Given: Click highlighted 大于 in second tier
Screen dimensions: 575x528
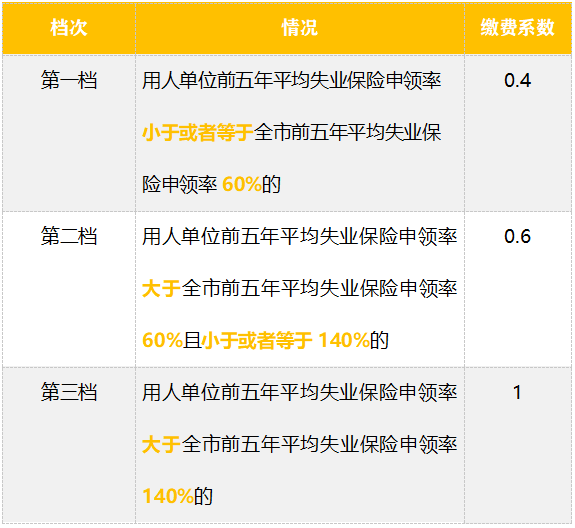Looking at the screenshot, I should click(x=161, y=288).
